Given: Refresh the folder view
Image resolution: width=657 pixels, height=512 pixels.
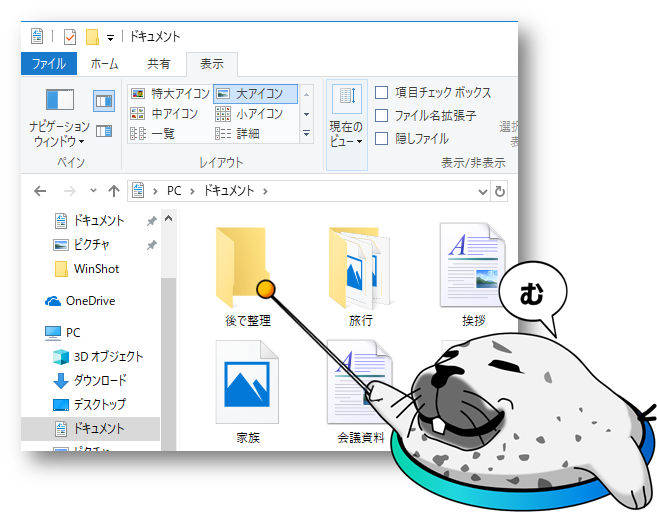Looking at the screenshot, I should pyautogui.click(x=499, y=191).
